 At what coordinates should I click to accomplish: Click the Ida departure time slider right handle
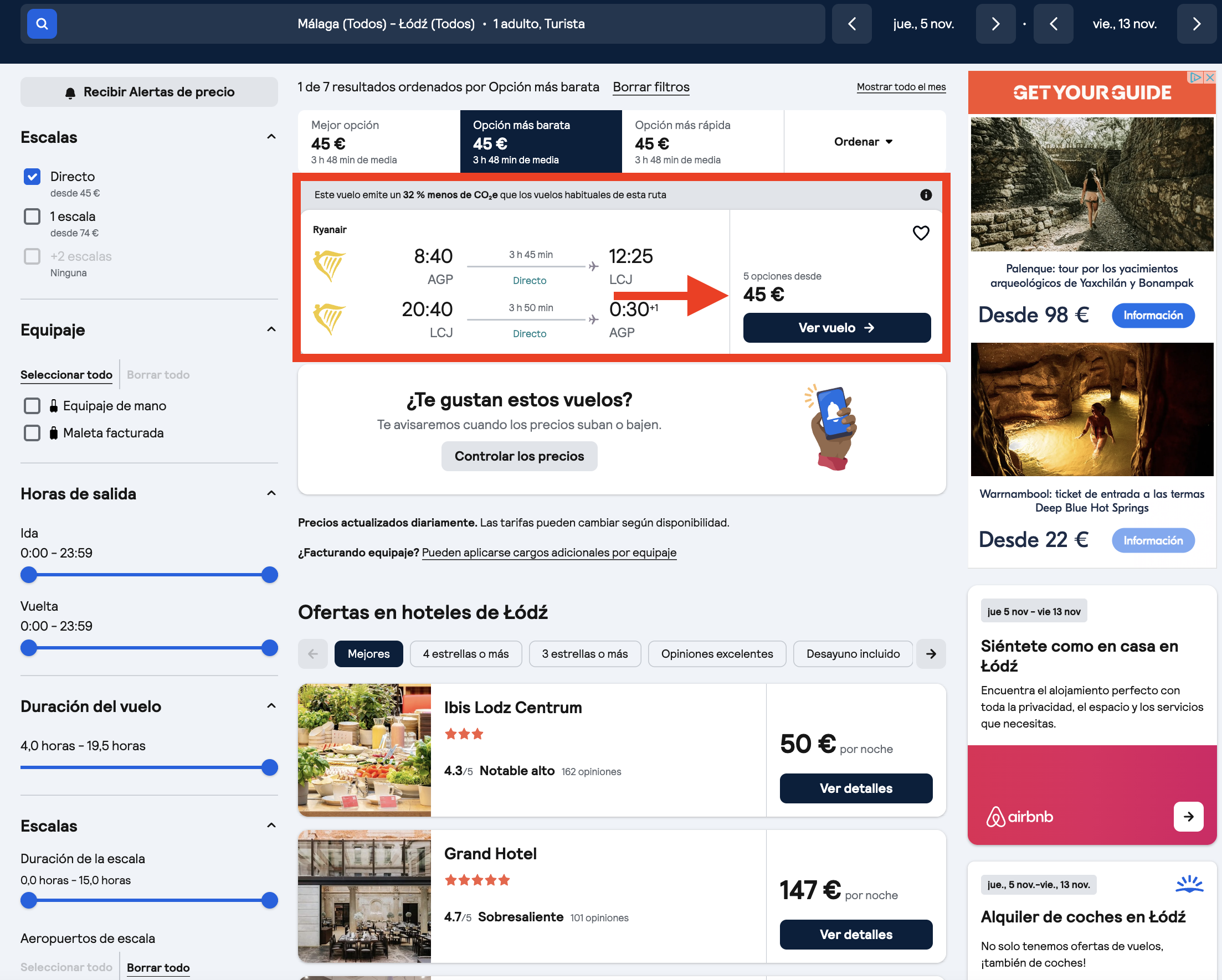[270, 575]
